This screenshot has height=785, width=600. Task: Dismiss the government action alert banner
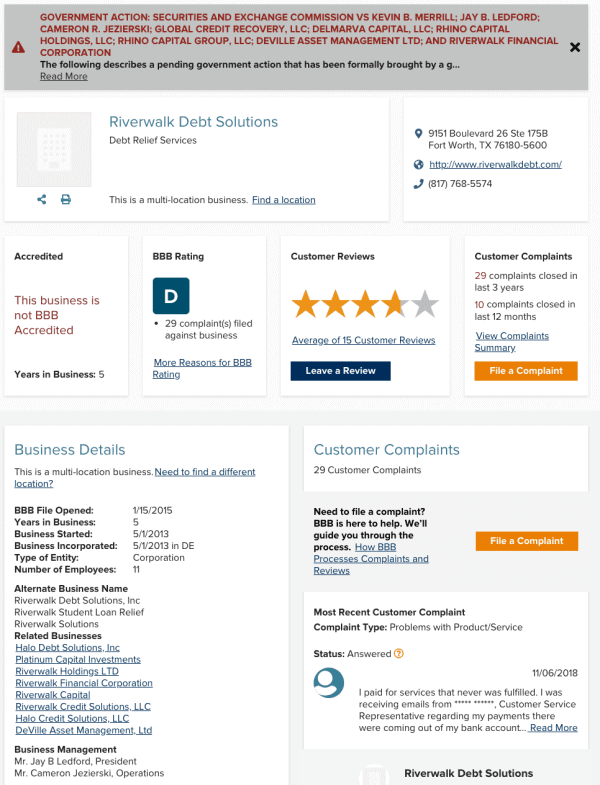click(x=575, y=47)
